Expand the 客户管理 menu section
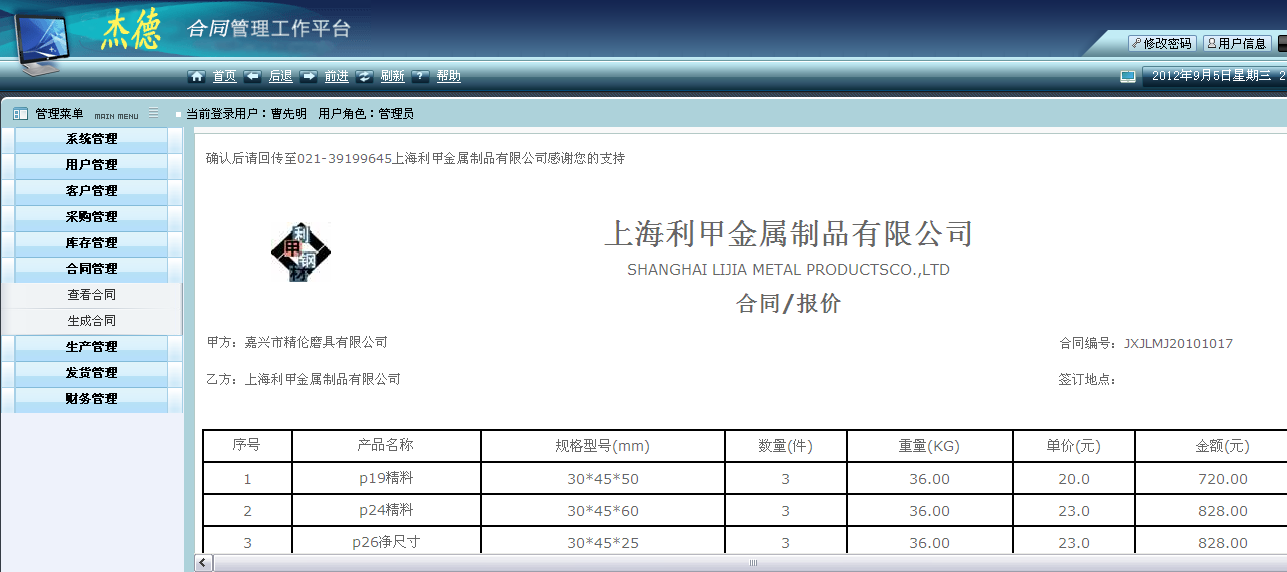The width and height of the screenshot is (1287, 572). click(x=91, y=191)
